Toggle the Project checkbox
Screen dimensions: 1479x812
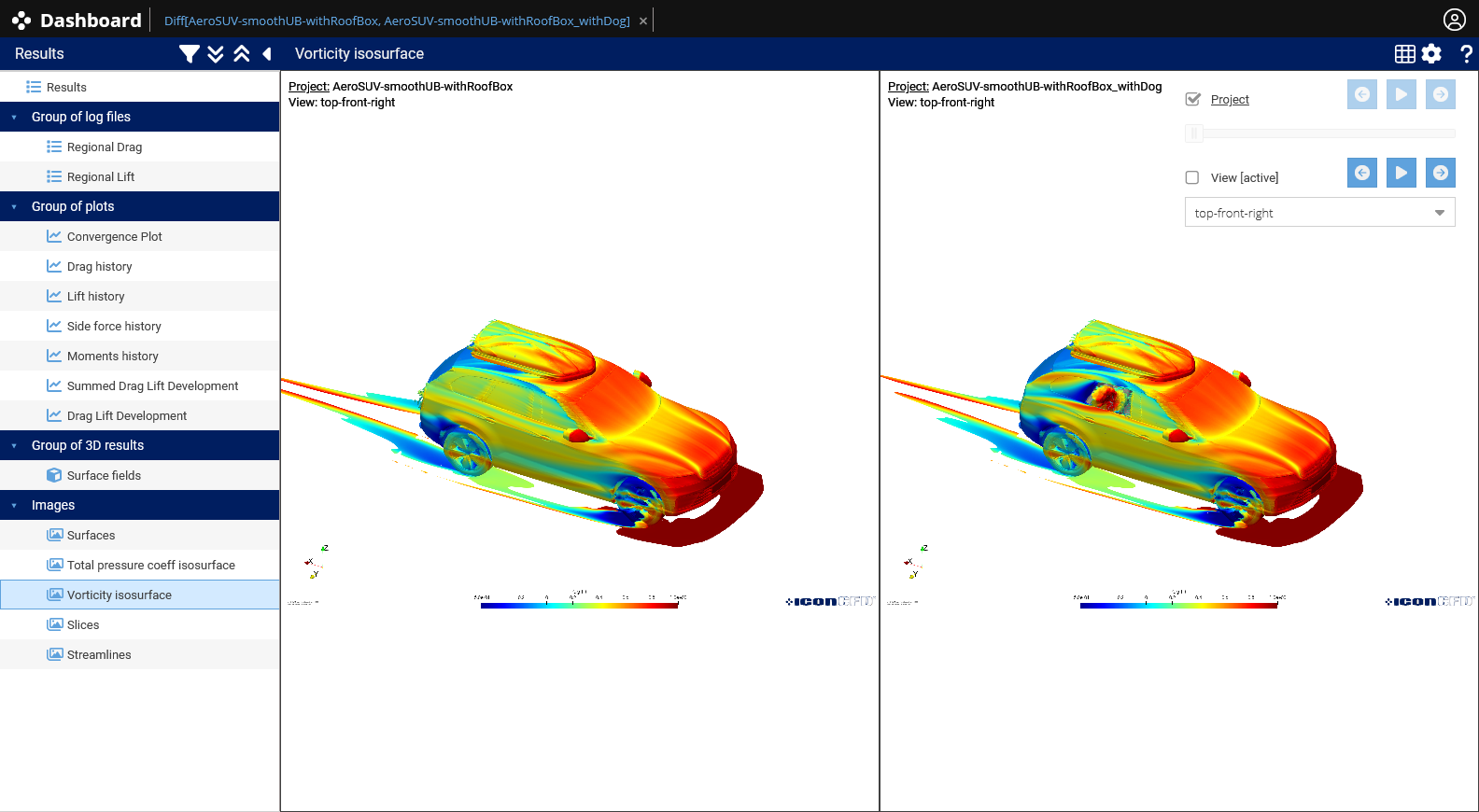point(1192,99)
